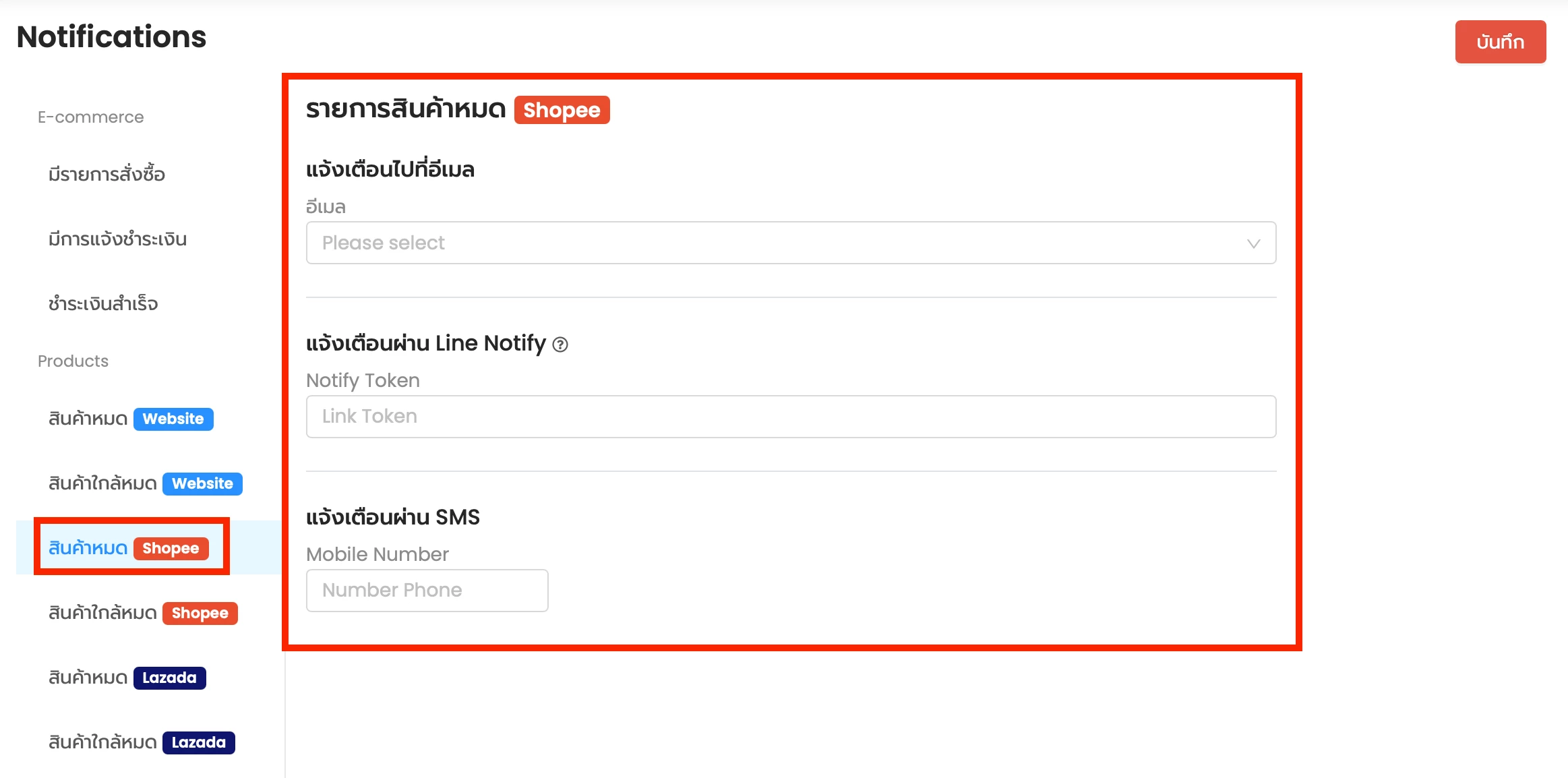The height and width of the screenshot is (778, 1568).
Task: Click the email dropdown chevron arrow
Action: tap(1253, 243)
